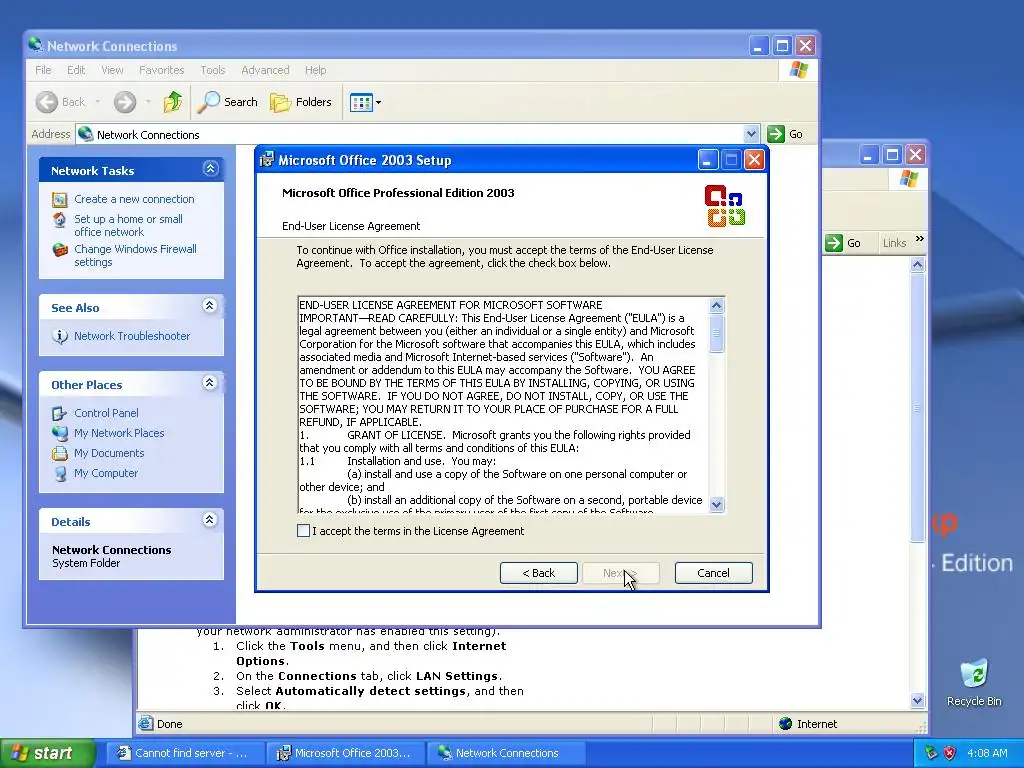Click the Folders toolbar button
The width and height of the screenshot is (1024, 768).
coord(301,102)
